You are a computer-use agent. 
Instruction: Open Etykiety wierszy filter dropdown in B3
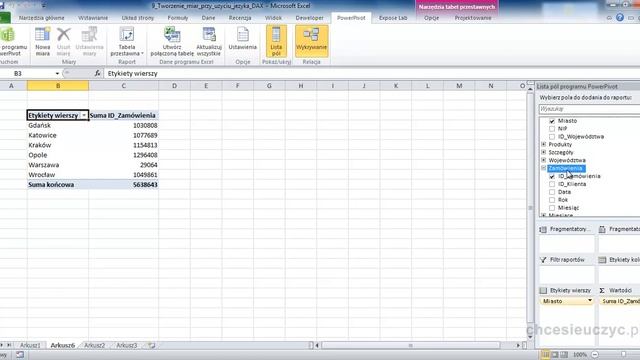[84, 116]
